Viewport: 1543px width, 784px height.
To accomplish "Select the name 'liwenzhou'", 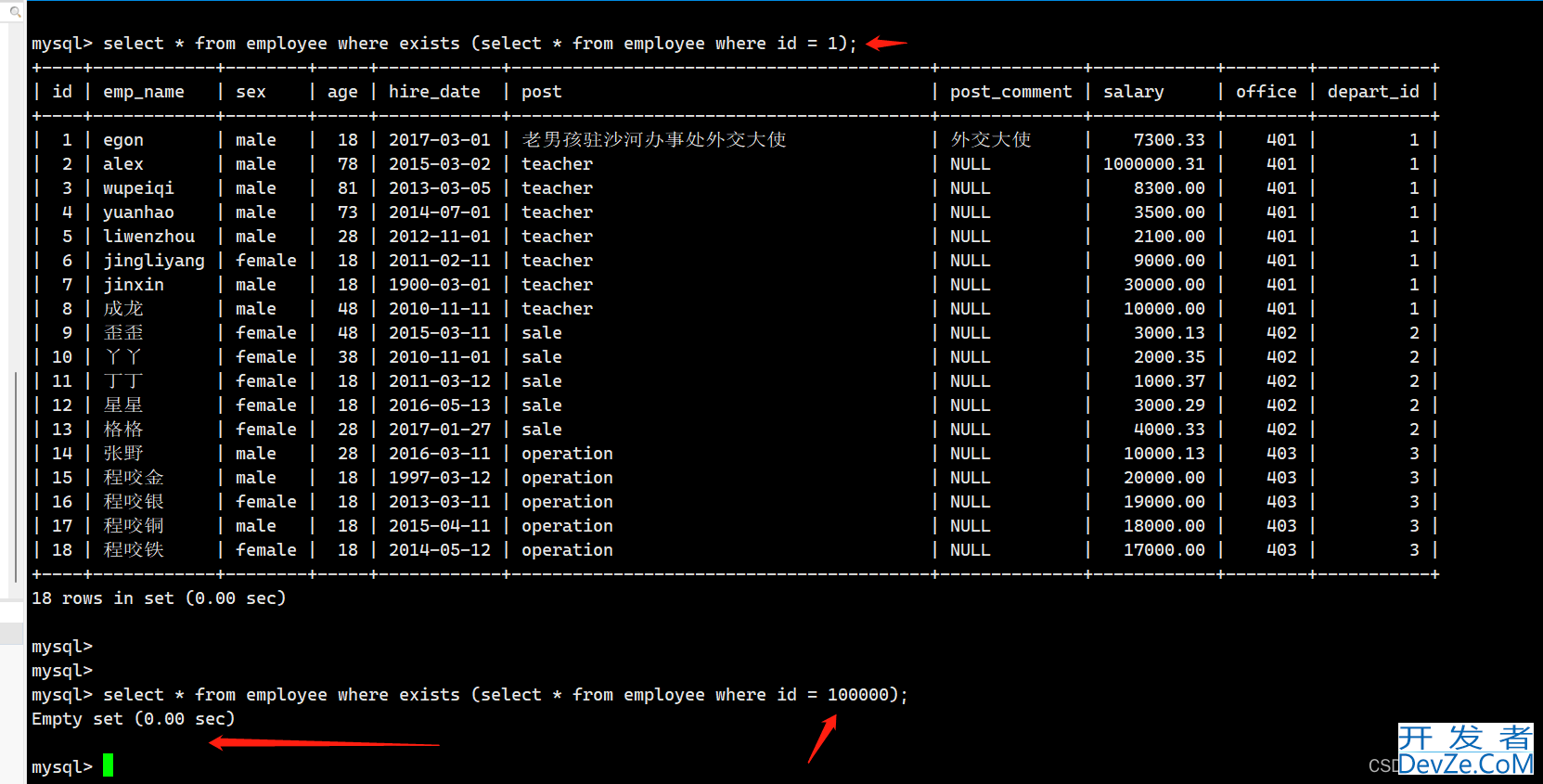I will (x=148, y=237).
